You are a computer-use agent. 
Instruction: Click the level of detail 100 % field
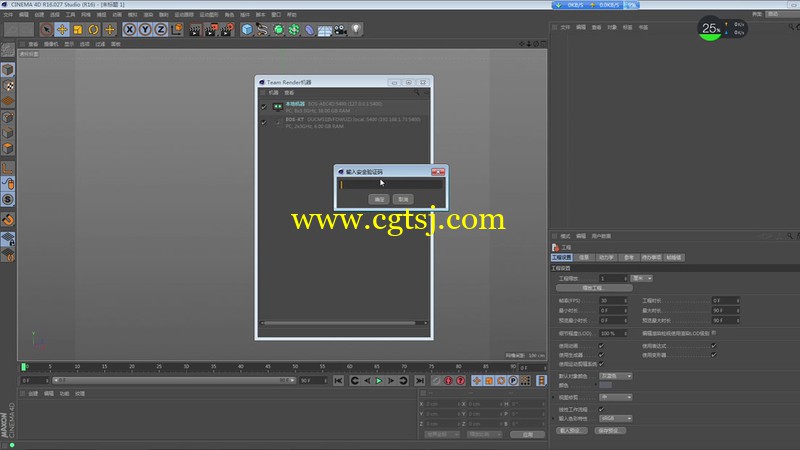(x=613, y=333)
